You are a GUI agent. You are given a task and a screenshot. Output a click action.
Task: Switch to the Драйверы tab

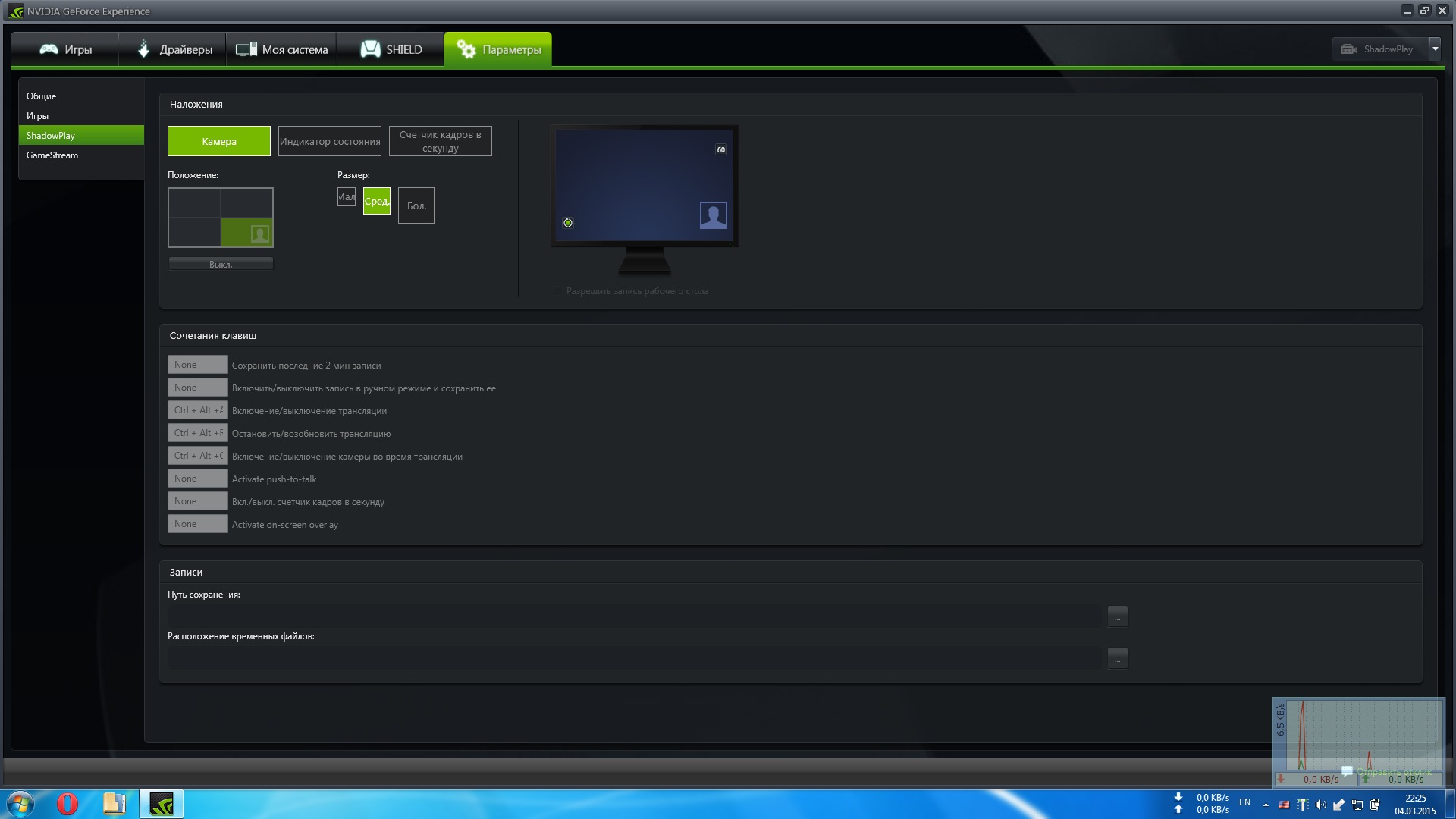click(173, 50)
